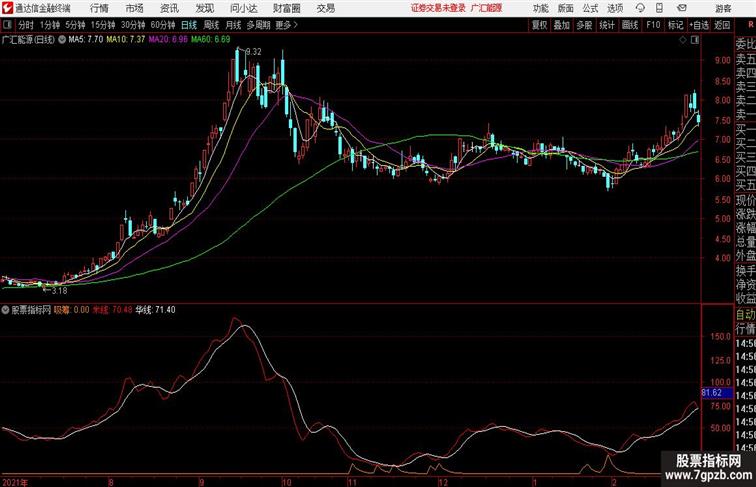
Task: Toggle side panel icon beside the diamond
Action: [x=695, y=40]
